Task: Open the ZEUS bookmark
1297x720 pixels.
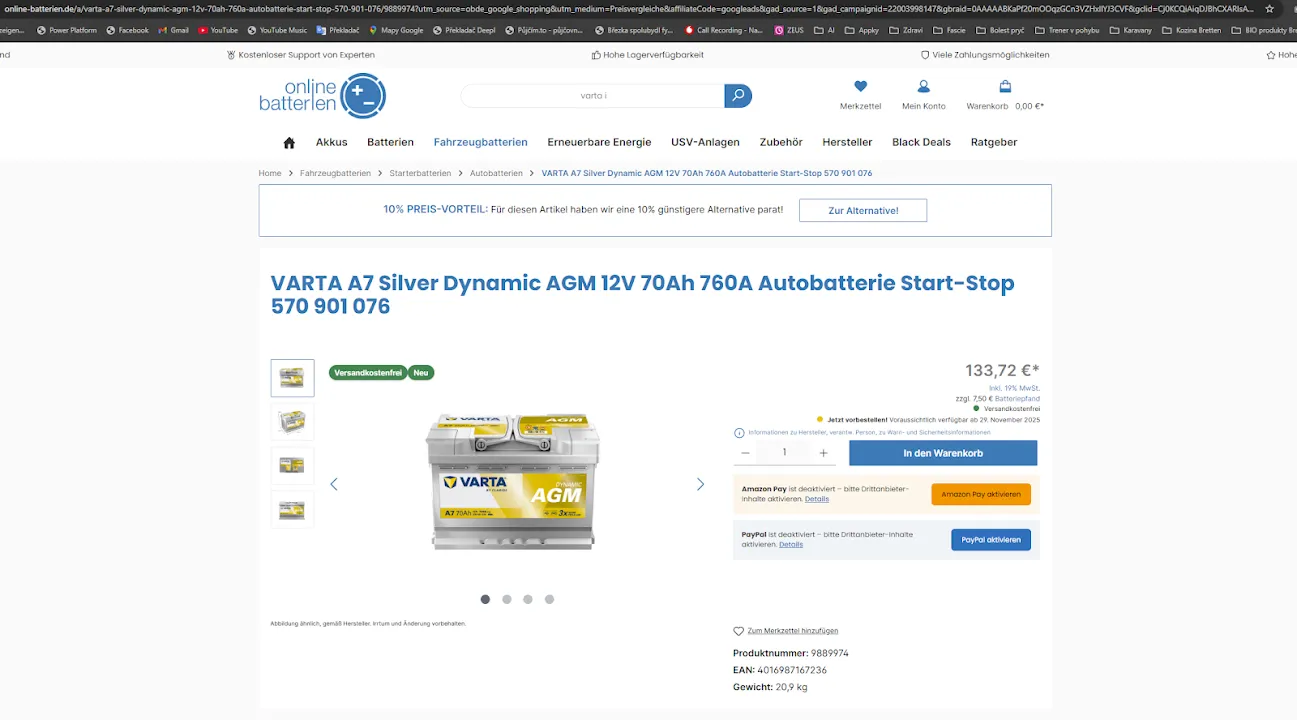Action: pos(789,30)
